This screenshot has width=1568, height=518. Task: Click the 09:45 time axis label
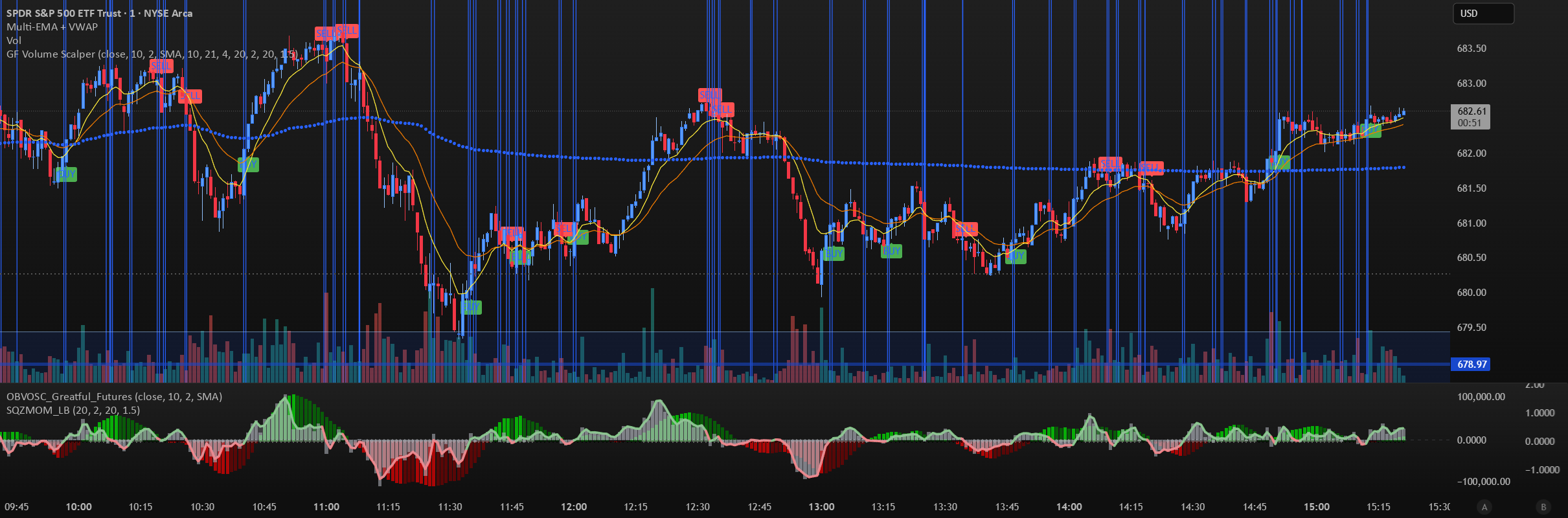(x=17, y=507)
